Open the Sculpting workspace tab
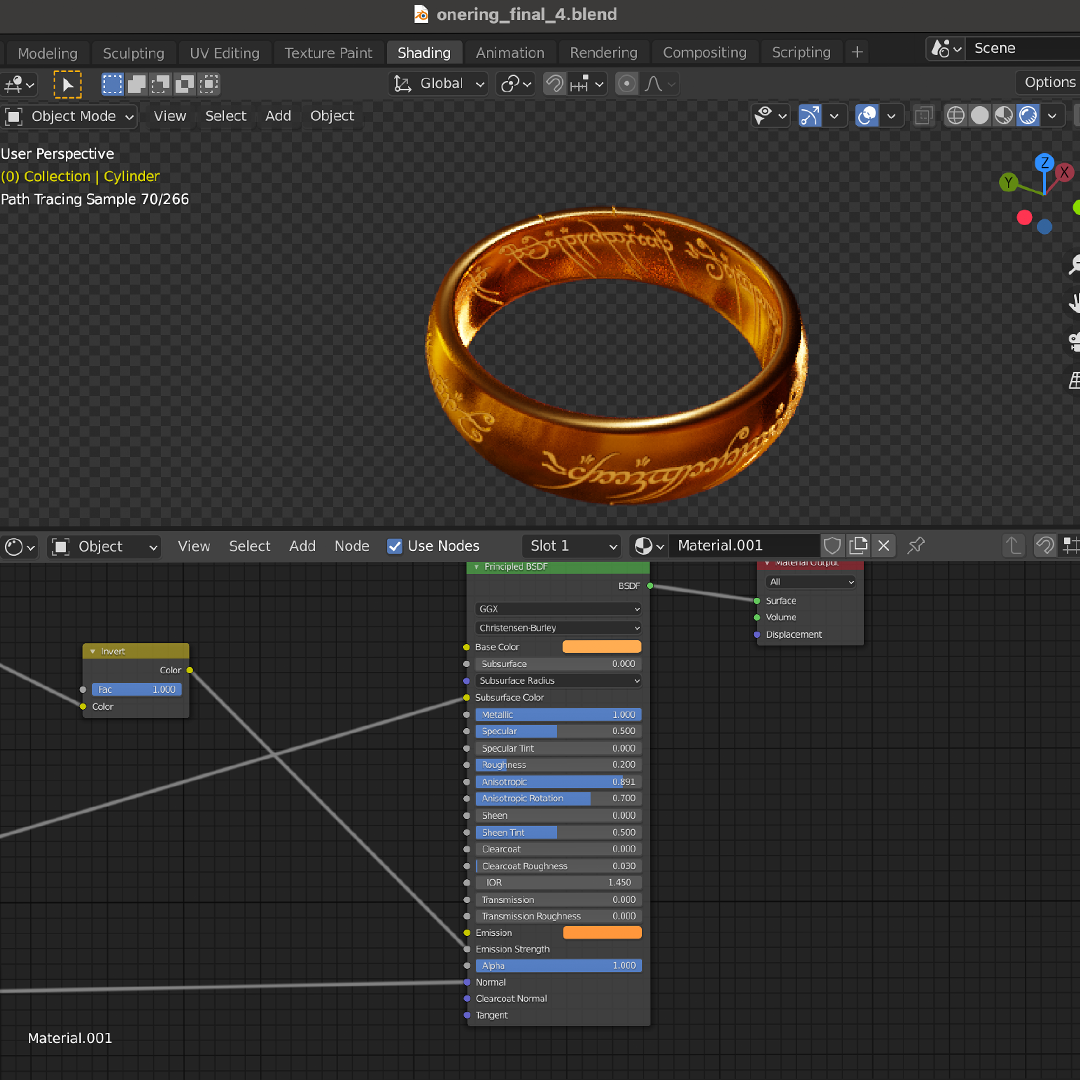The image size is (1080, 1080). 134,53
